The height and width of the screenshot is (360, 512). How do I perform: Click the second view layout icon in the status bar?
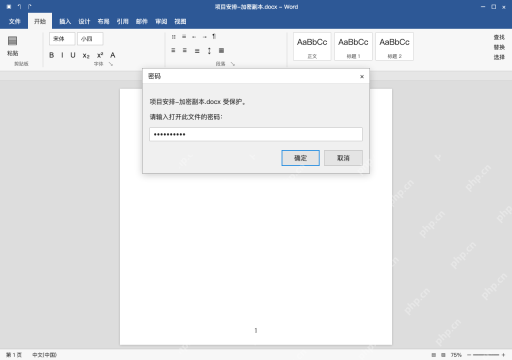coord(443,355)
